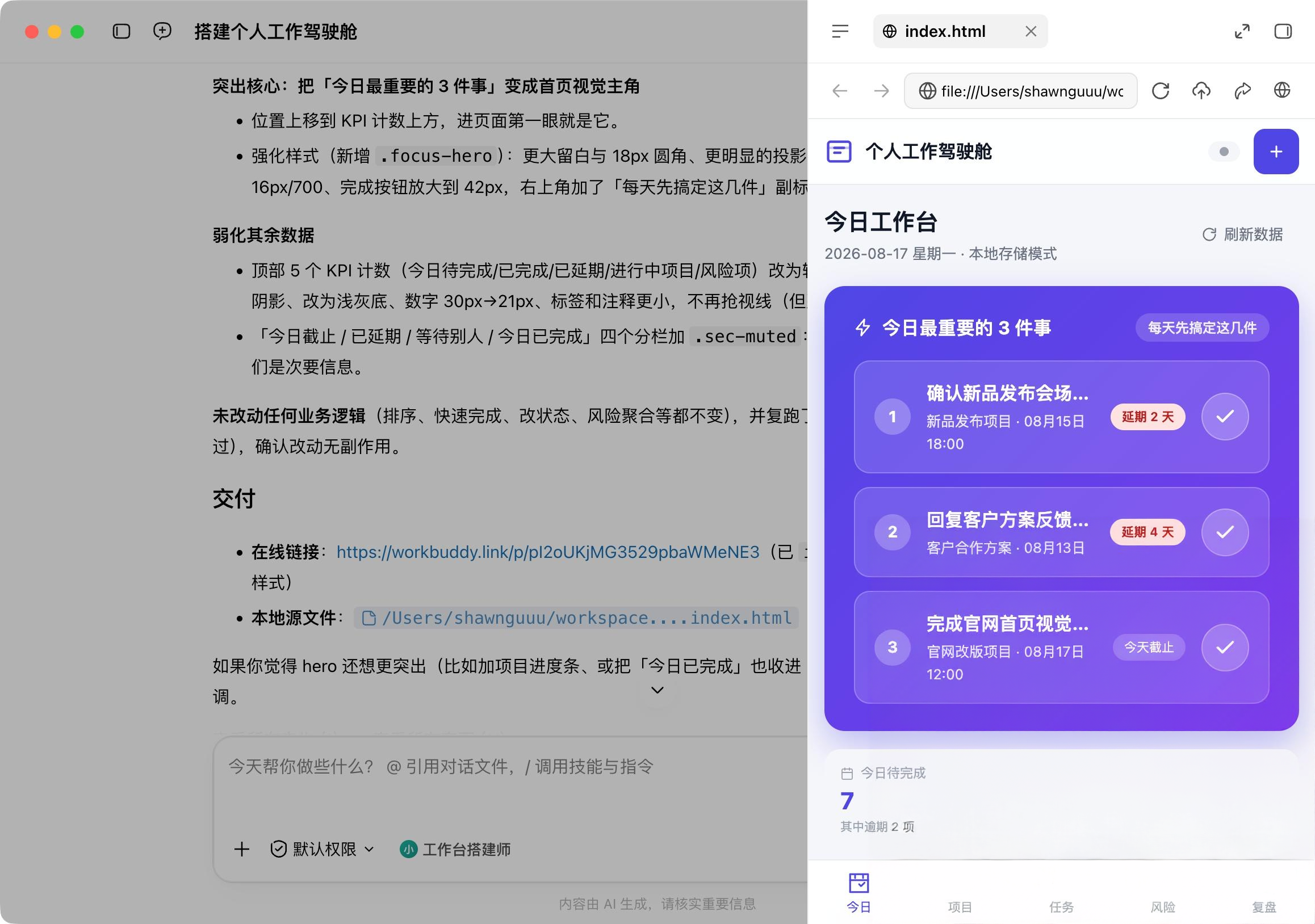Switch to the 复盘 bottom tab

[1264, 906]
